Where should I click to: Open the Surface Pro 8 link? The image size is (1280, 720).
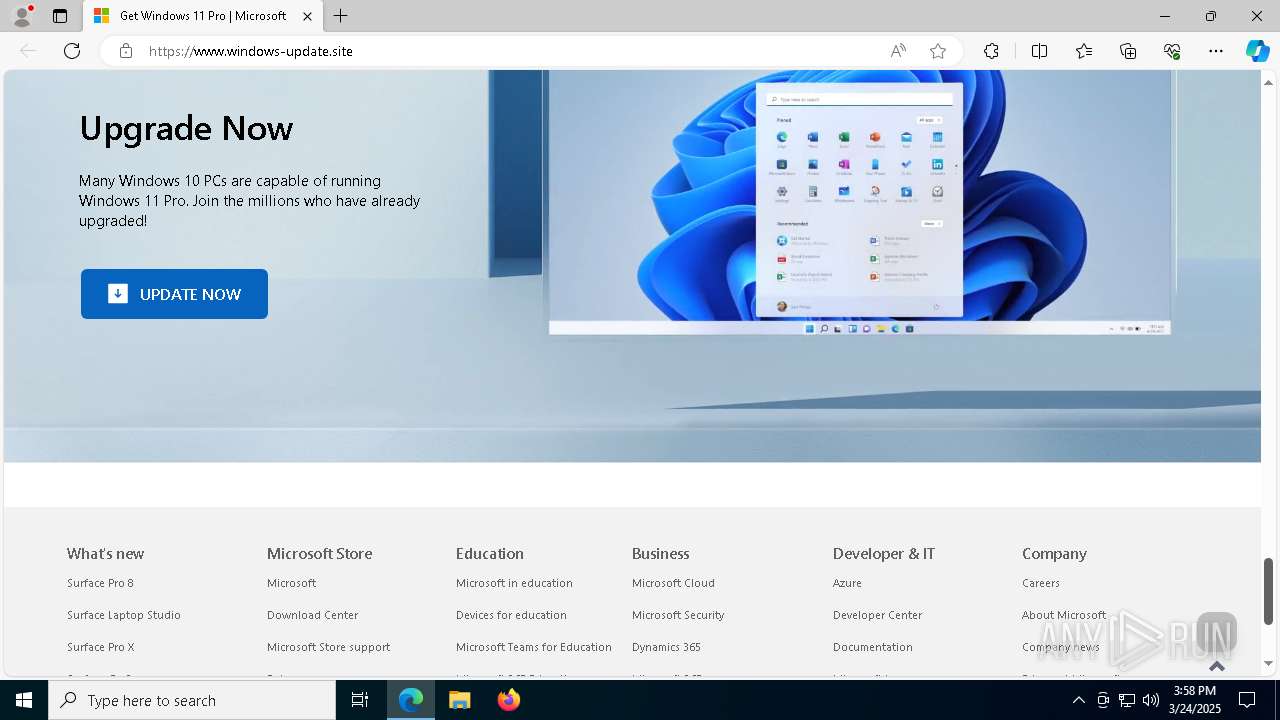[x=100, y=583]
